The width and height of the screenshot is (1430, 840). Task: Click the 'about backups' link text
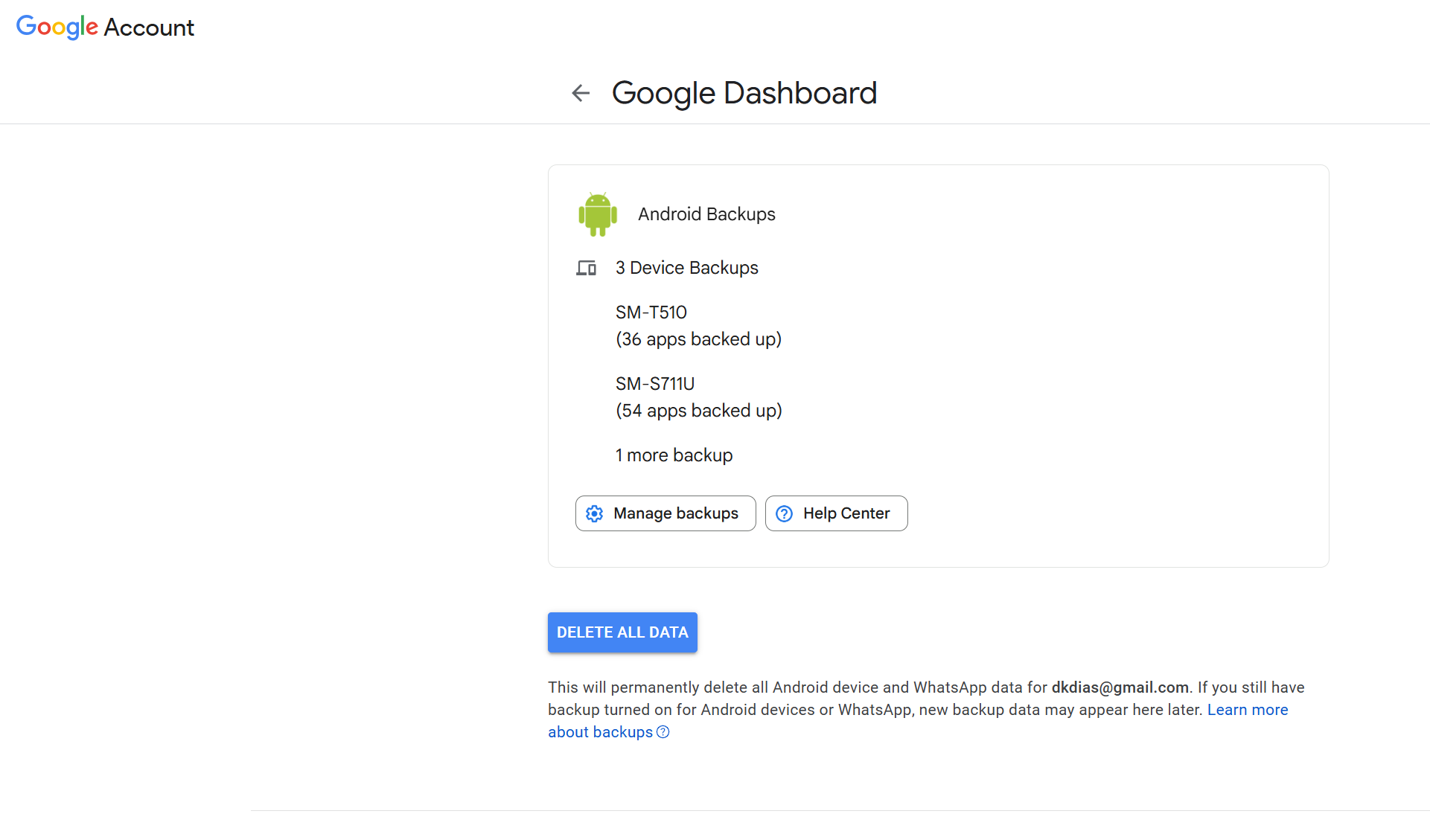coord(600,732)
